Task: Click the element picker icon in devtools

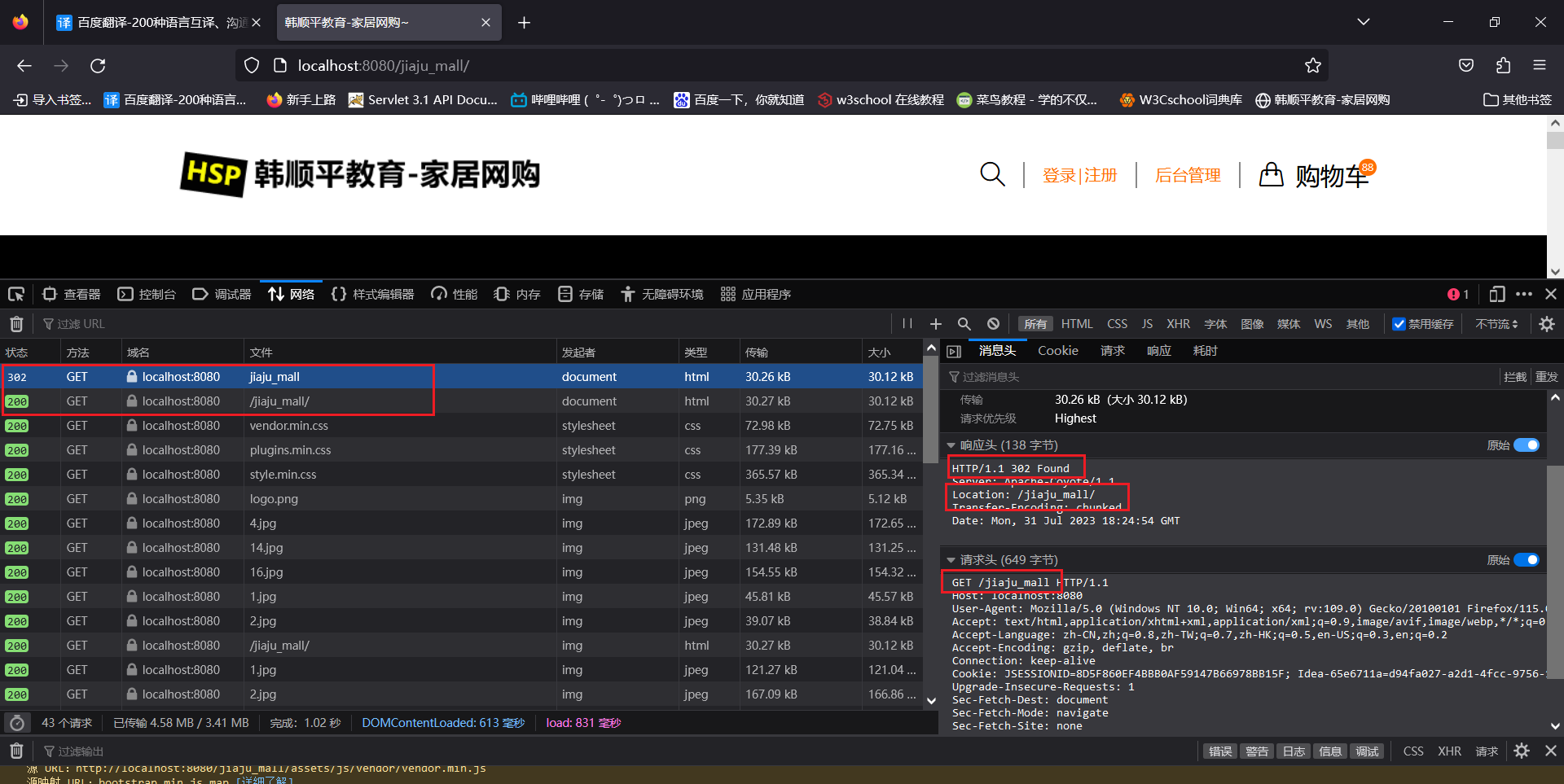Action: pyautogui.click(x=16, y=294)
